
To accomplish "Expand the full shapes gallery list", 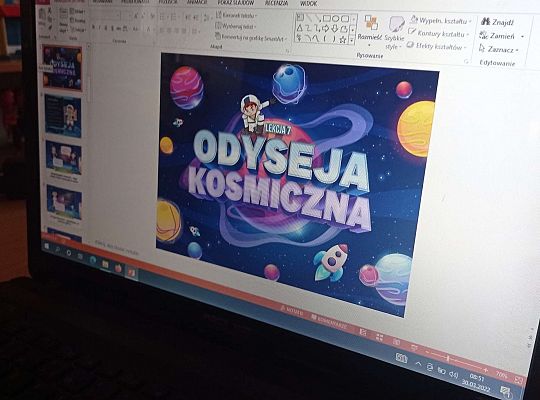I will (x=352, y=41).
